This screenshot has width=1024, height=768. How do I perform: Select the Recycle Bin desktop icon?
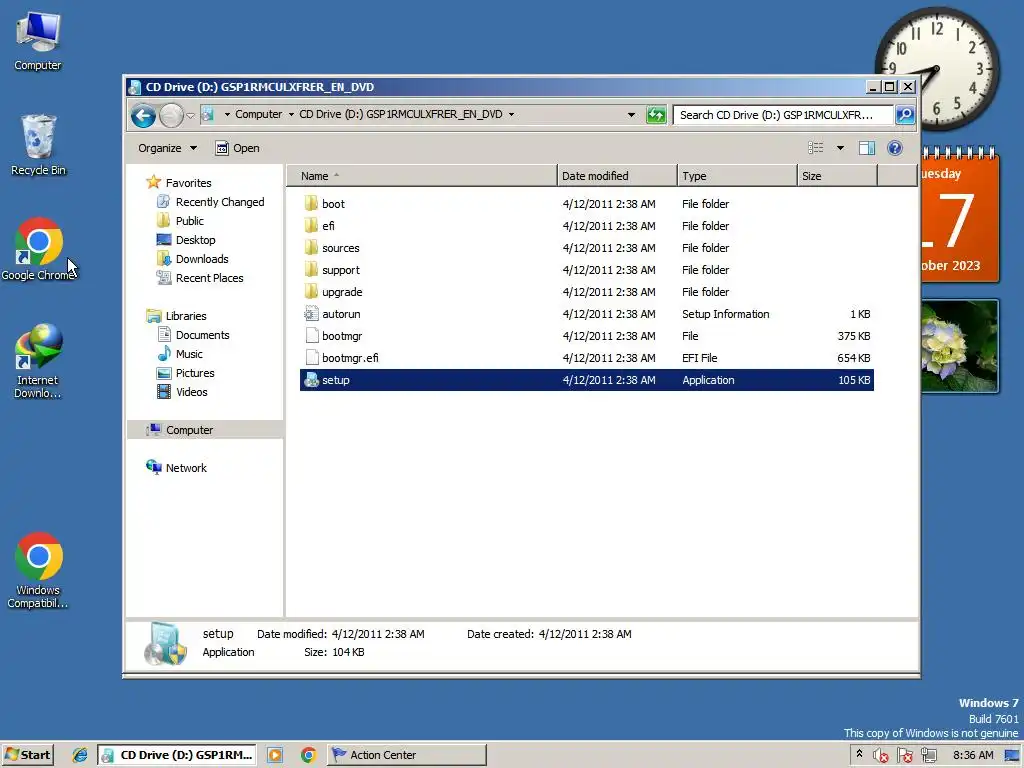pos(38,145)
